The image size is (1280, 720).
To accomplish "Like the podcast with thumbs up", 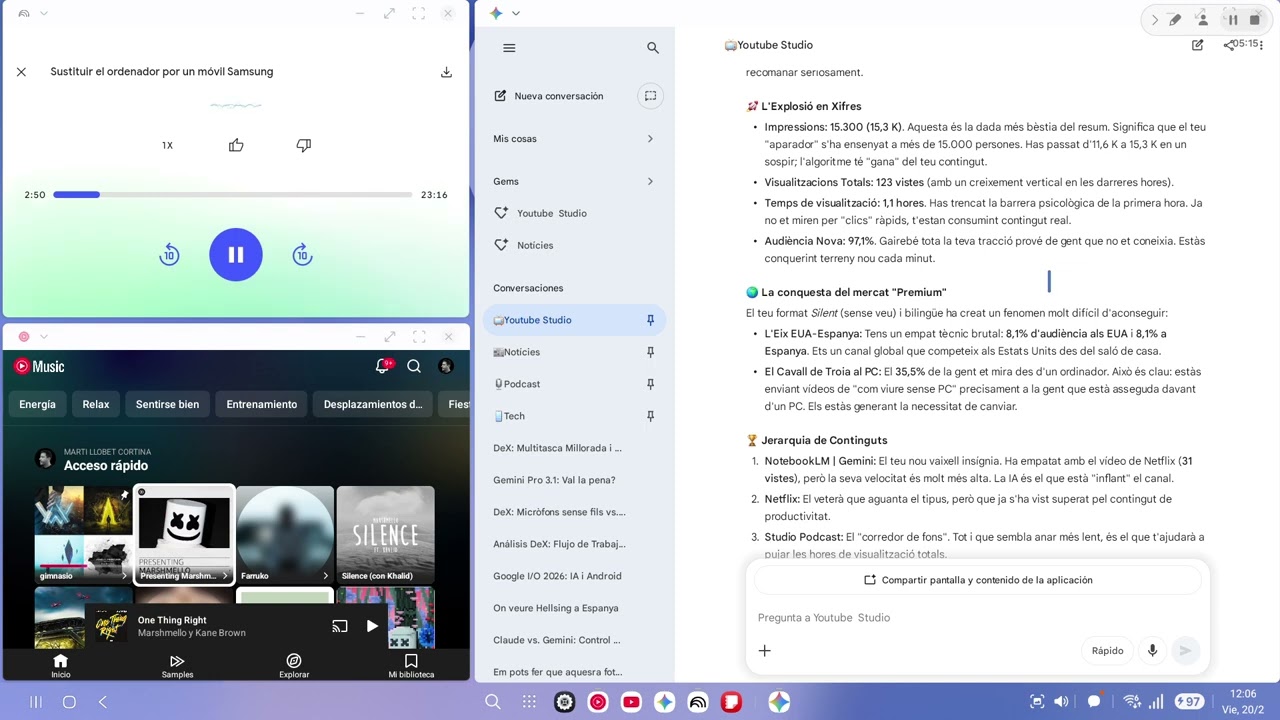I will pyautogui.click(x=236, y=145).
